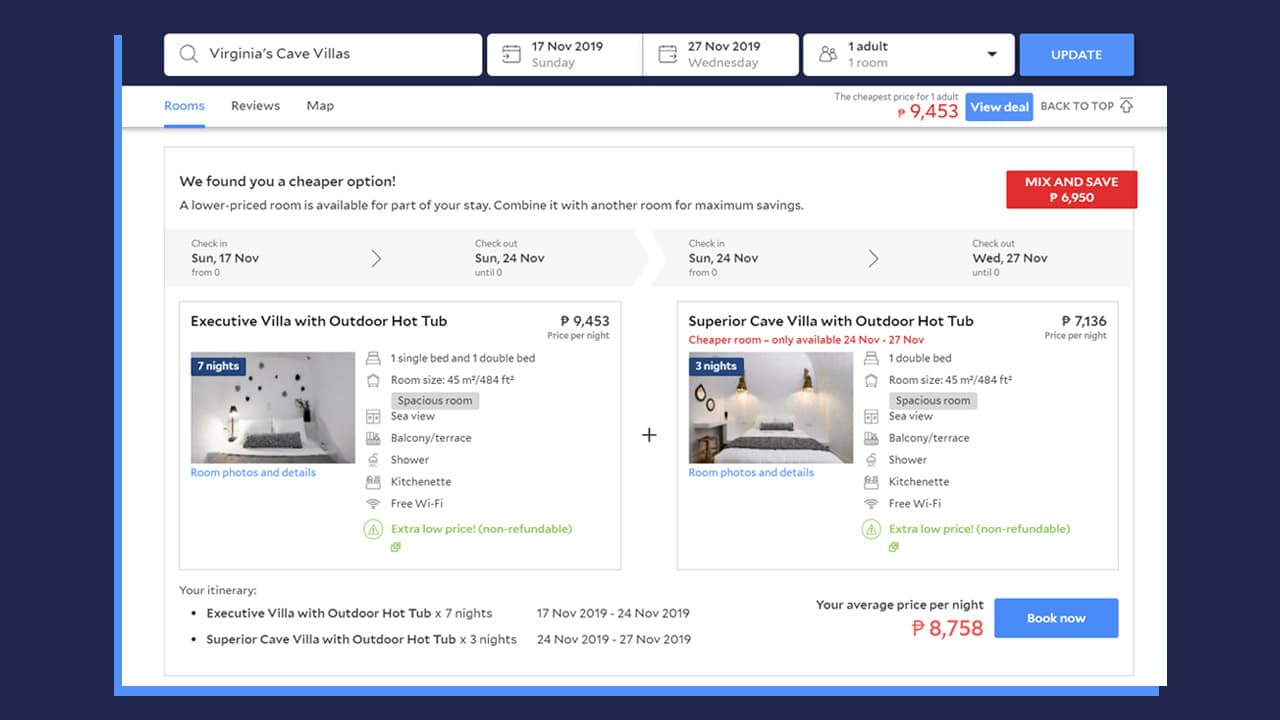Screen dimensions: 1280x720
Task: Click the Back to Top arrow icon
Action: pyautogui.click(x=1126, y=106)
